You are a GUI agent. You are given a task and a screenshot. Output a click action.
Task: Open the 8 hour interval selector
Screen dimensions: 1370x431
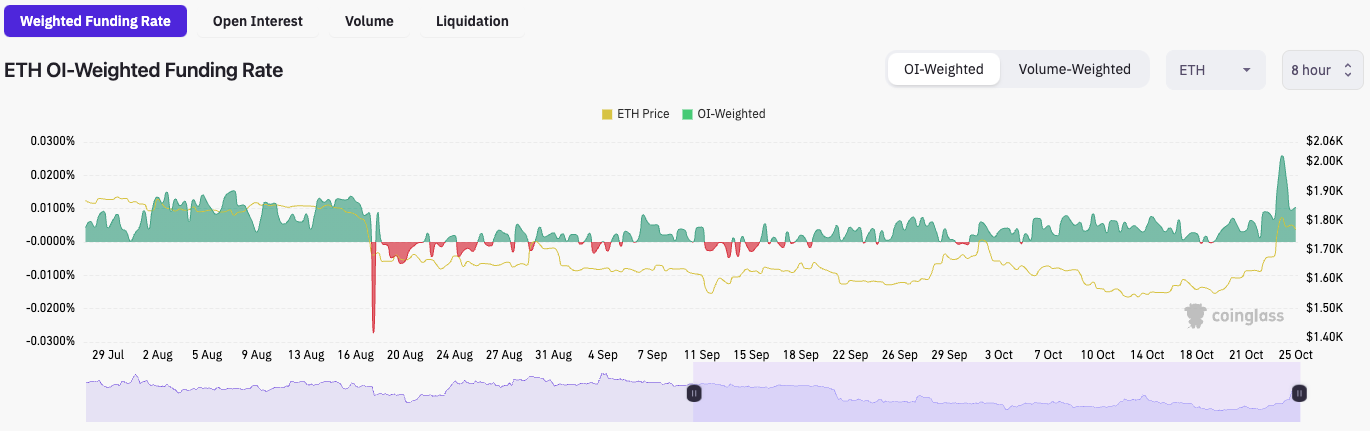[1321, 70]
